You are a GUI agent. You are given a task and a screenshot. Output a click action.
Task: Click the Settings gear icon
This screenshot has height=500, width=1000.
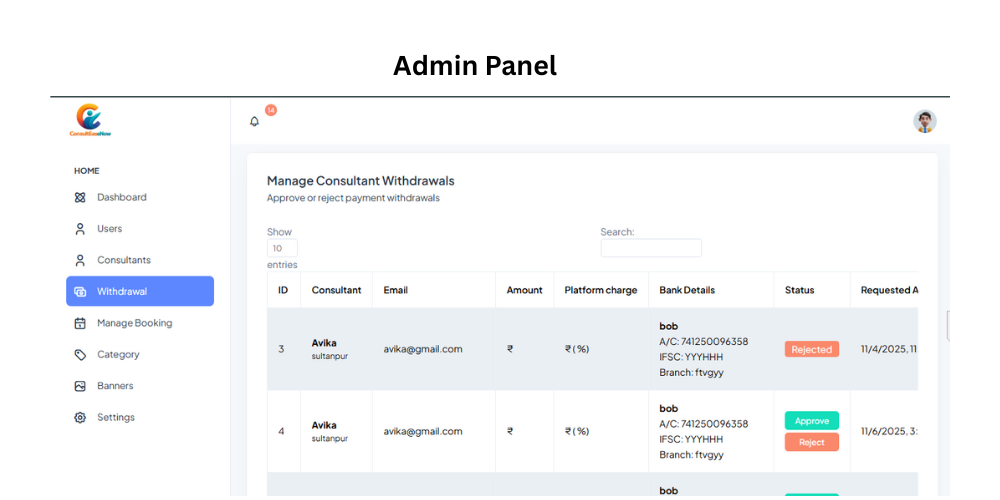(x=80, y=417)
